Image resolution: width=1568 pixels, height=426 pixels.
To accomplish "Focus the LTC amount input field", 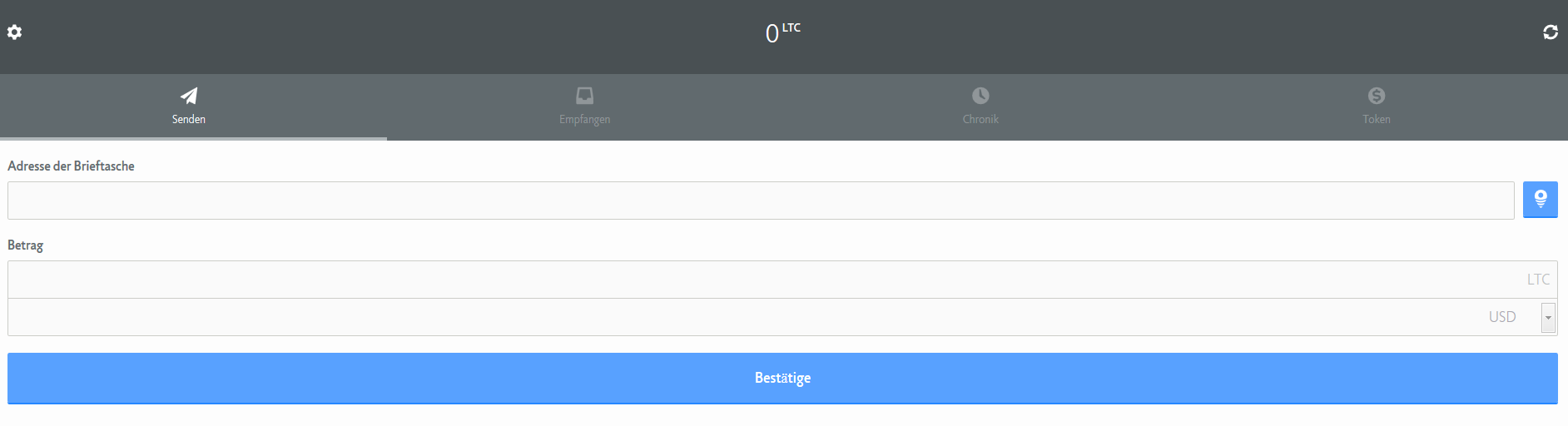I will (x=782, y=280).
